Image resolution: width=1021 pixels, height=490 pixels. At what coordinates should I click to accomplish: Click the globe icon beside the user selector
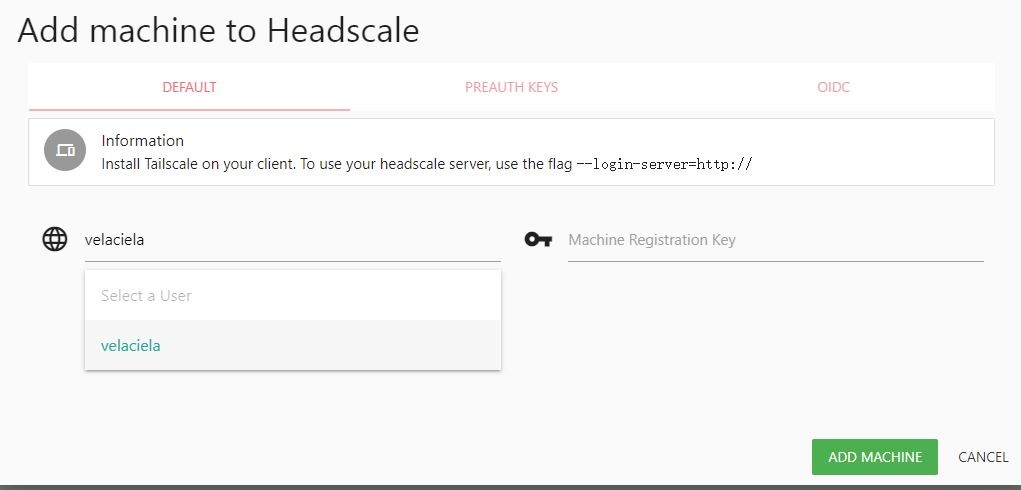pyautogui.click(x=55, y=239)
